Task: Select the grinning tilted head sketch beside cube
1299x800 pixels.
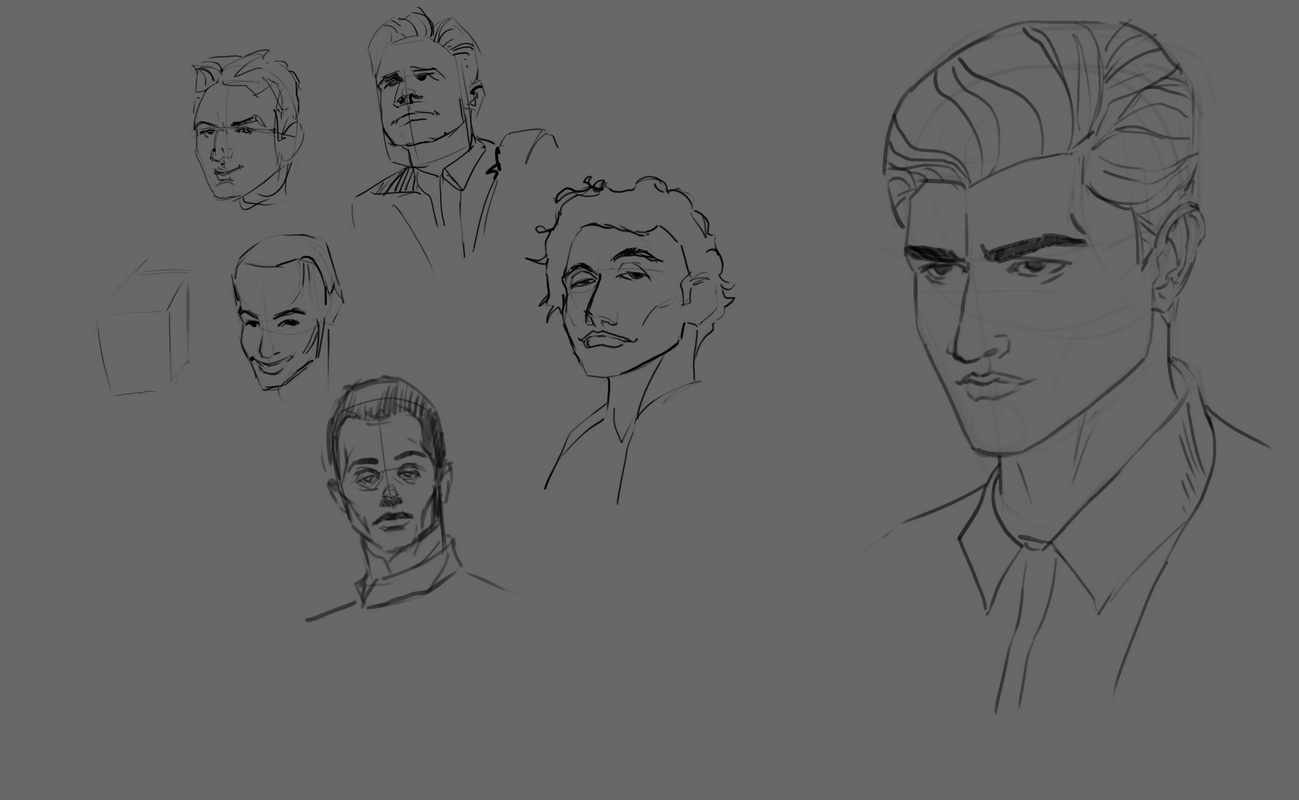Action: (x=287, y=313)
